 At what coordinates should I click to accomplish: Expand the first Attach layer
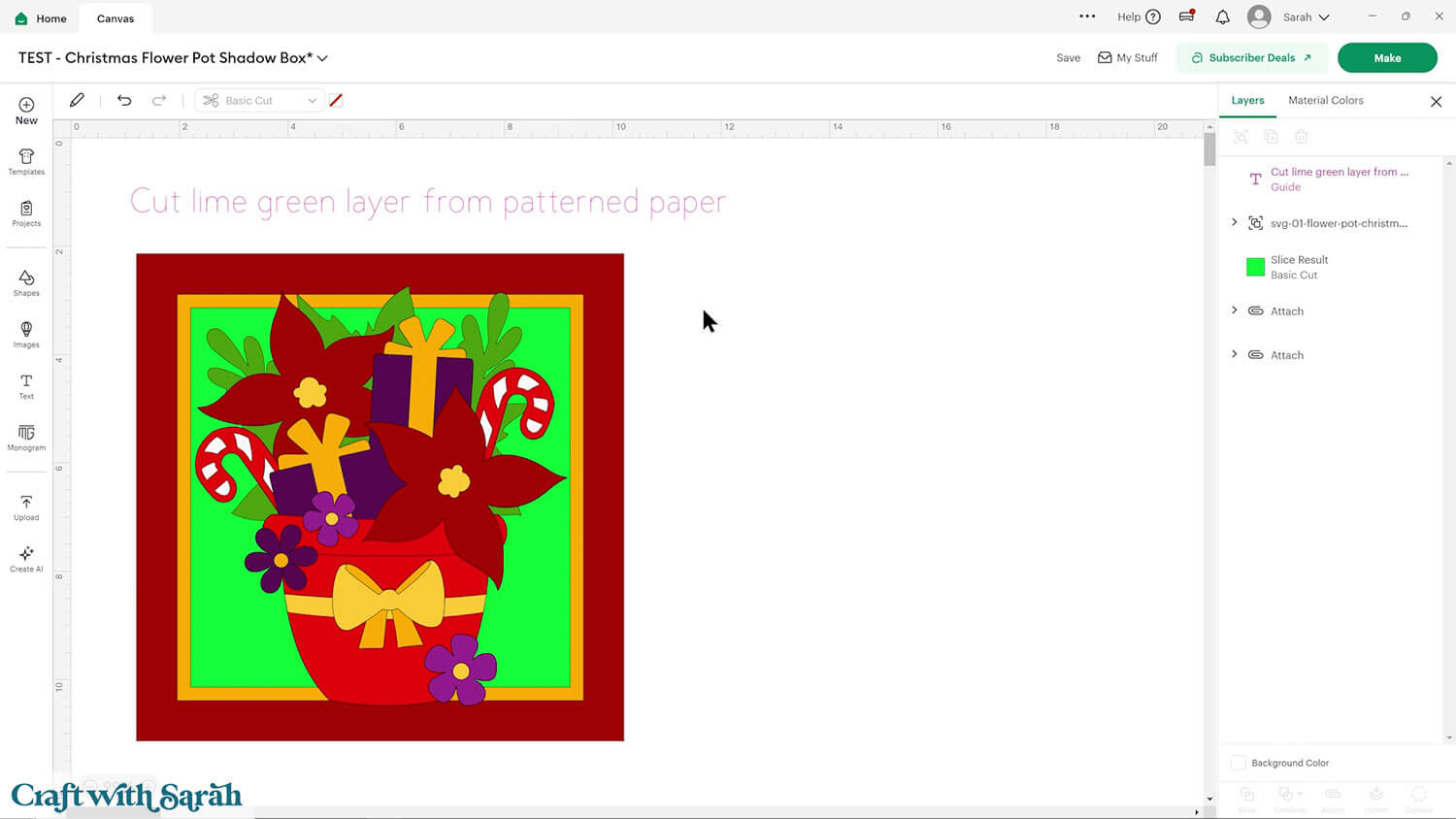[x=1235, y=311]
